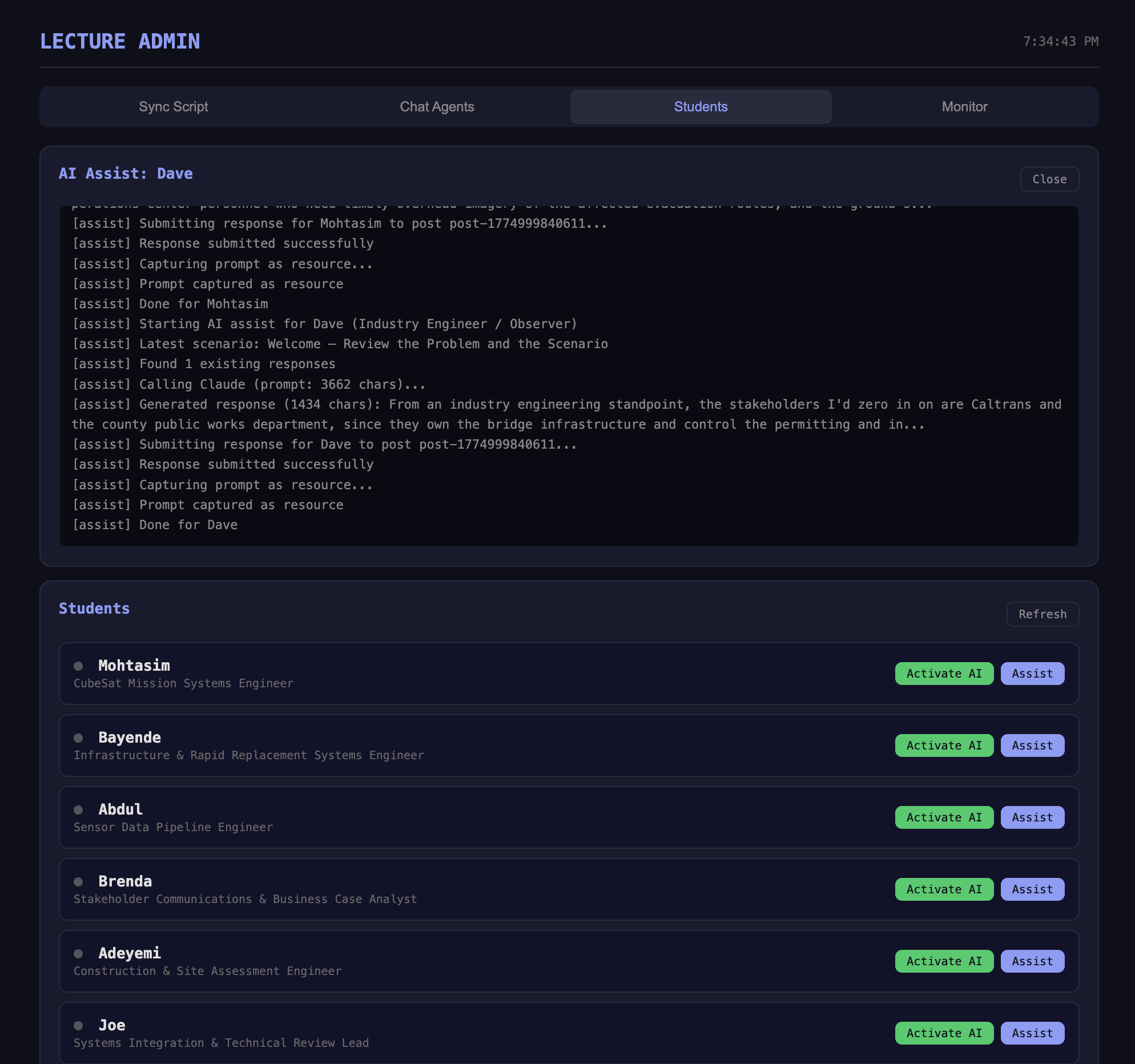The height and width of the screenshot is (1064, 1135).
Task: Switch to the Students tab
Action: click(701, 106)
